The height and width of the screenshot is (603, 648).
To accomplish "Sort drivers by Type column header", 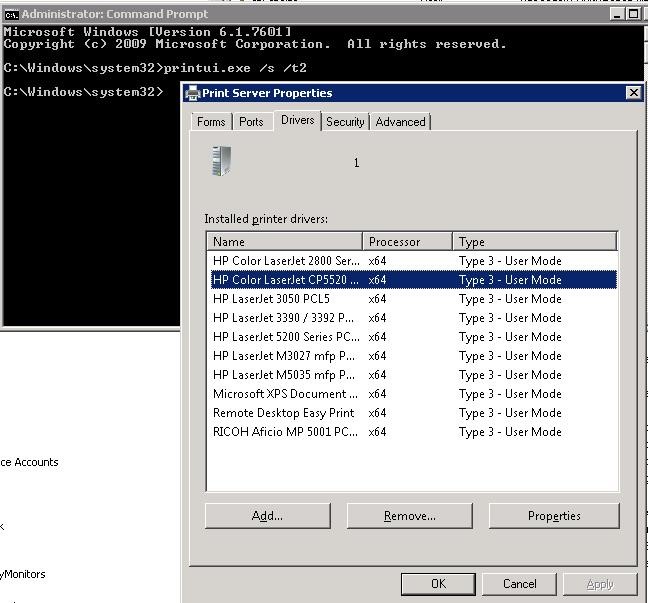I will coord(534,241).
